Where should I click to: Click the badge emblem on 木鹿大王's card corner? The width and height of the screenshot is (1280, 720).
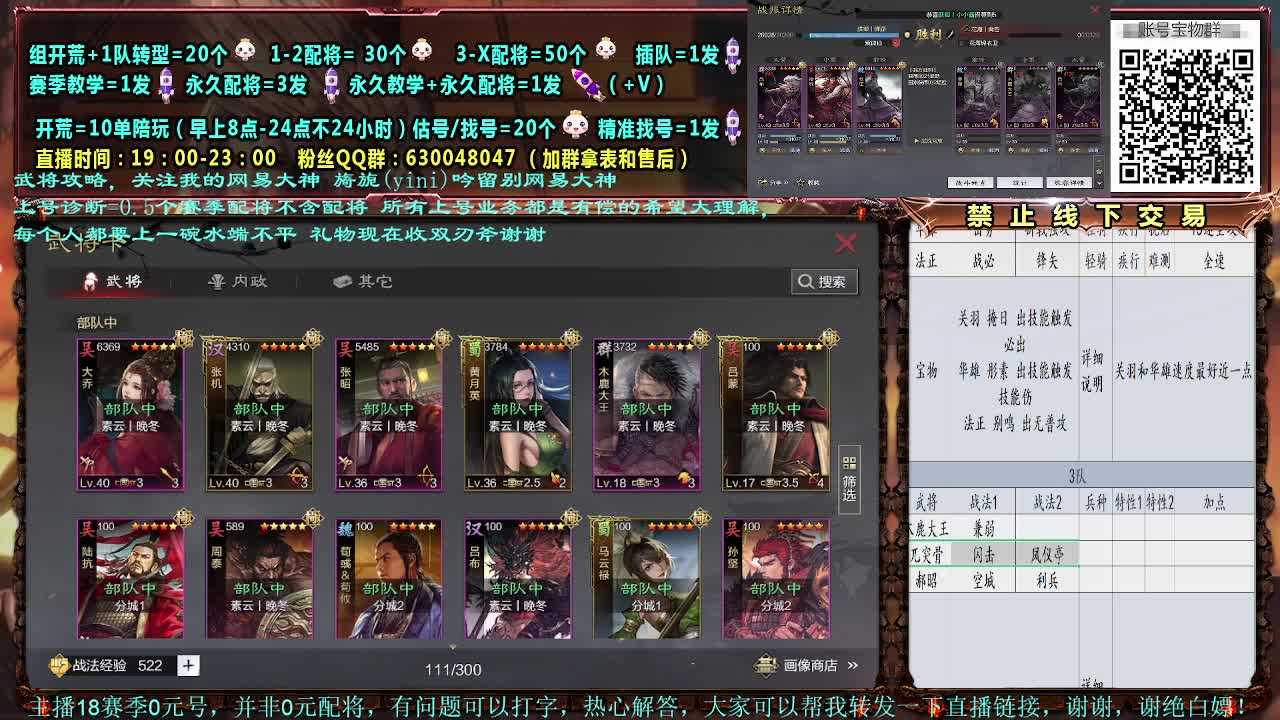[699, 338]
